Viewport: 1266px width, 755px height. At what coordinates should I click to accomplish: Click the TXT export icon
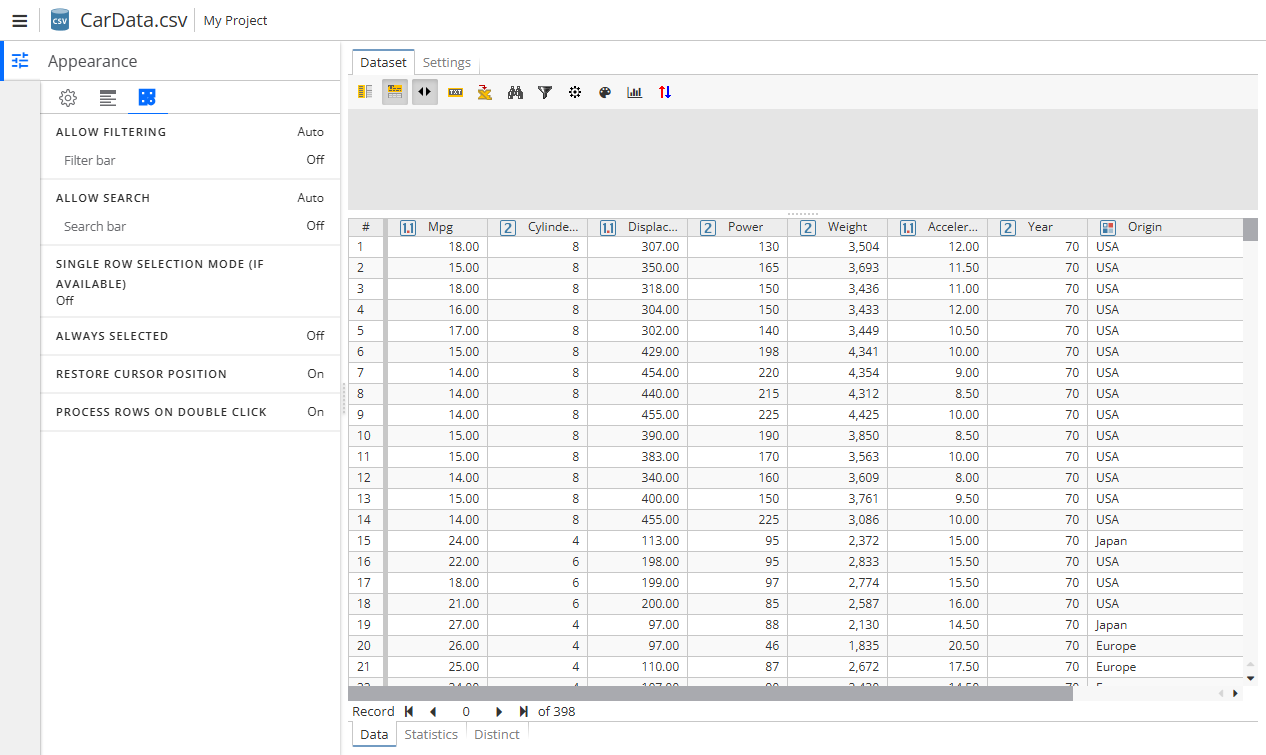pyautogui.click(x=455, y=92)
